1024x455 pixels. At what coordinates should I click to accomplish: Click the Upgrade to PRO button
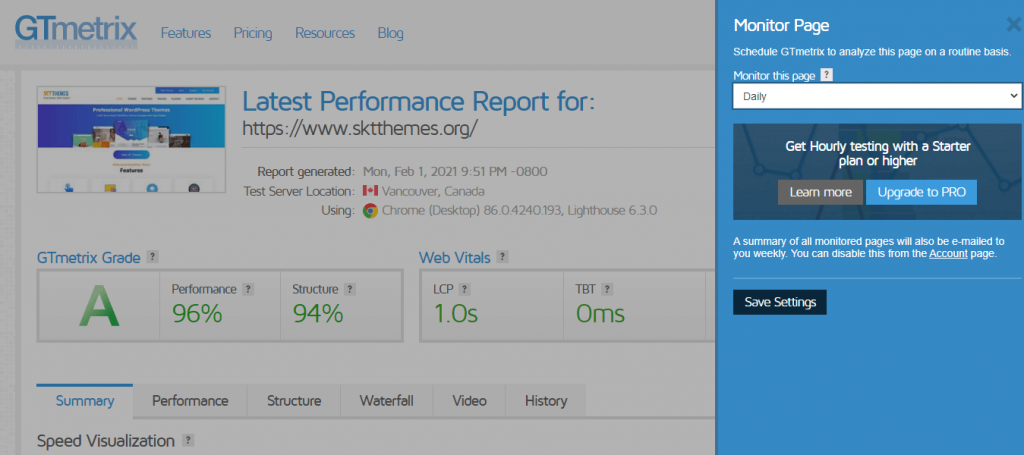(x=921, y=192)
